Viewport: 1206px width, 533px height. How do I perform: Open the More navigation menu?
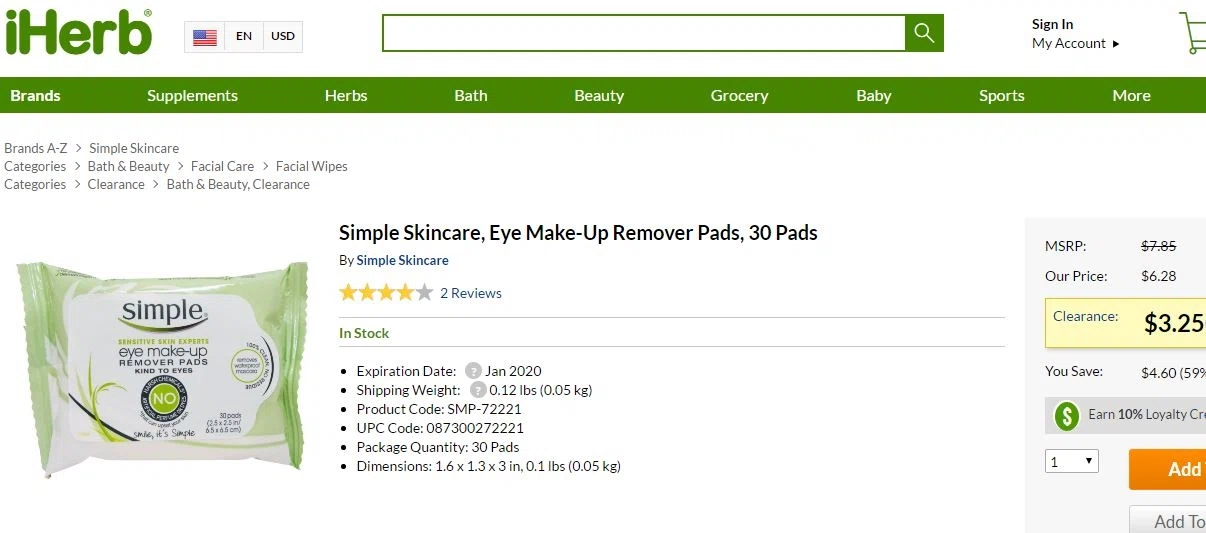[x=1131, y=96]
